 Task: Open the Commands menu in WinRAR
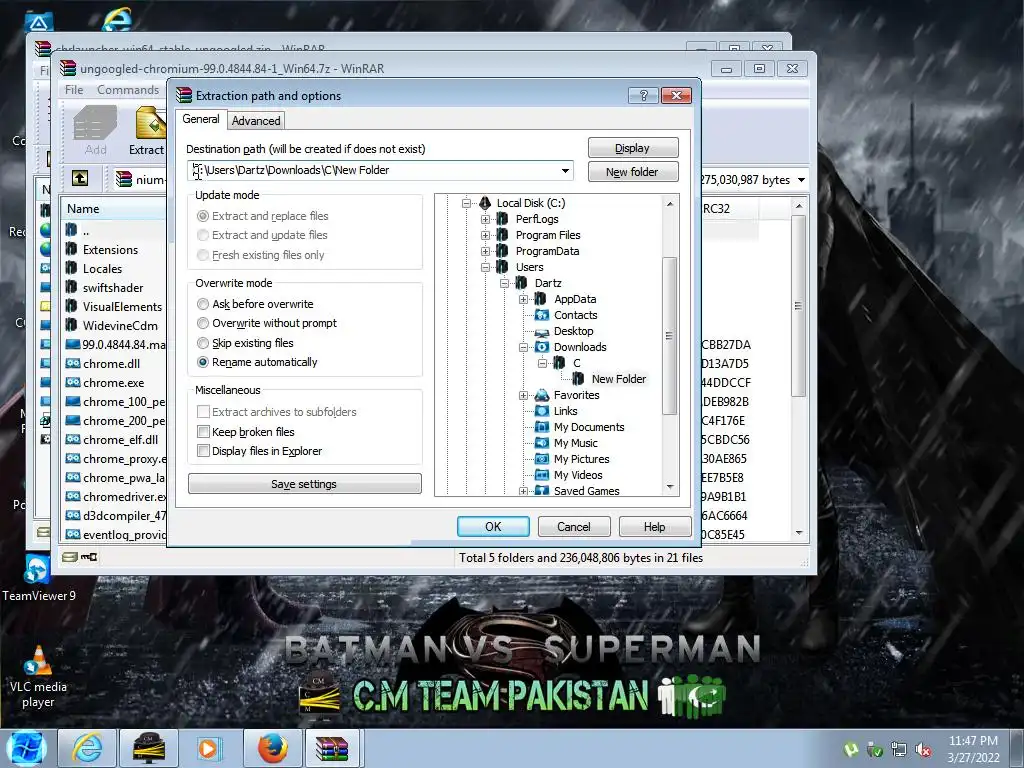coord(128,89)
